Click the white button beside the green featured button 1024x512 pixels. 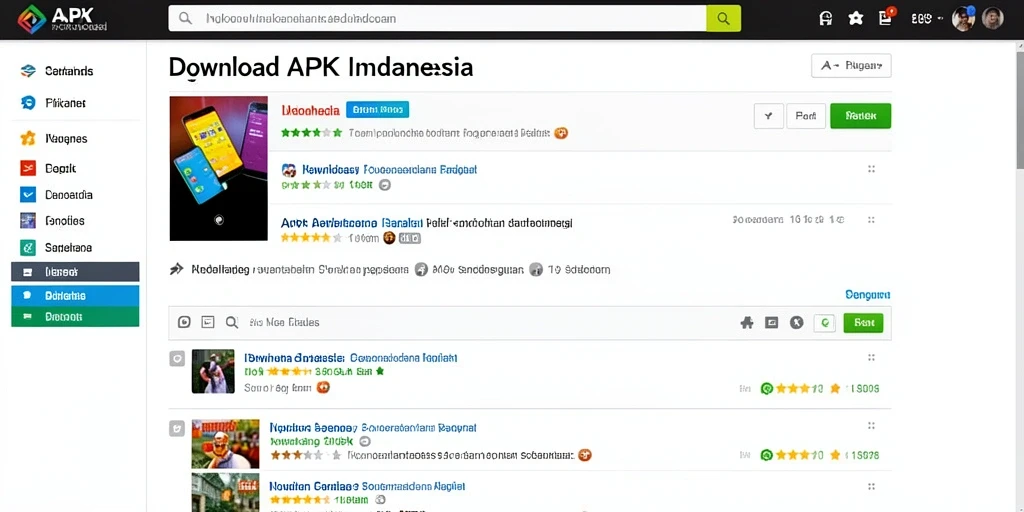[806, 116]
